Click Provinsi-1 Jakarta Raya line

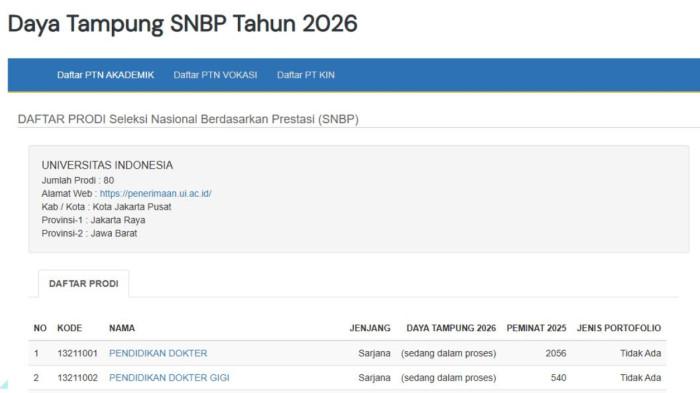pyautogui.click(x=93, y=220)
